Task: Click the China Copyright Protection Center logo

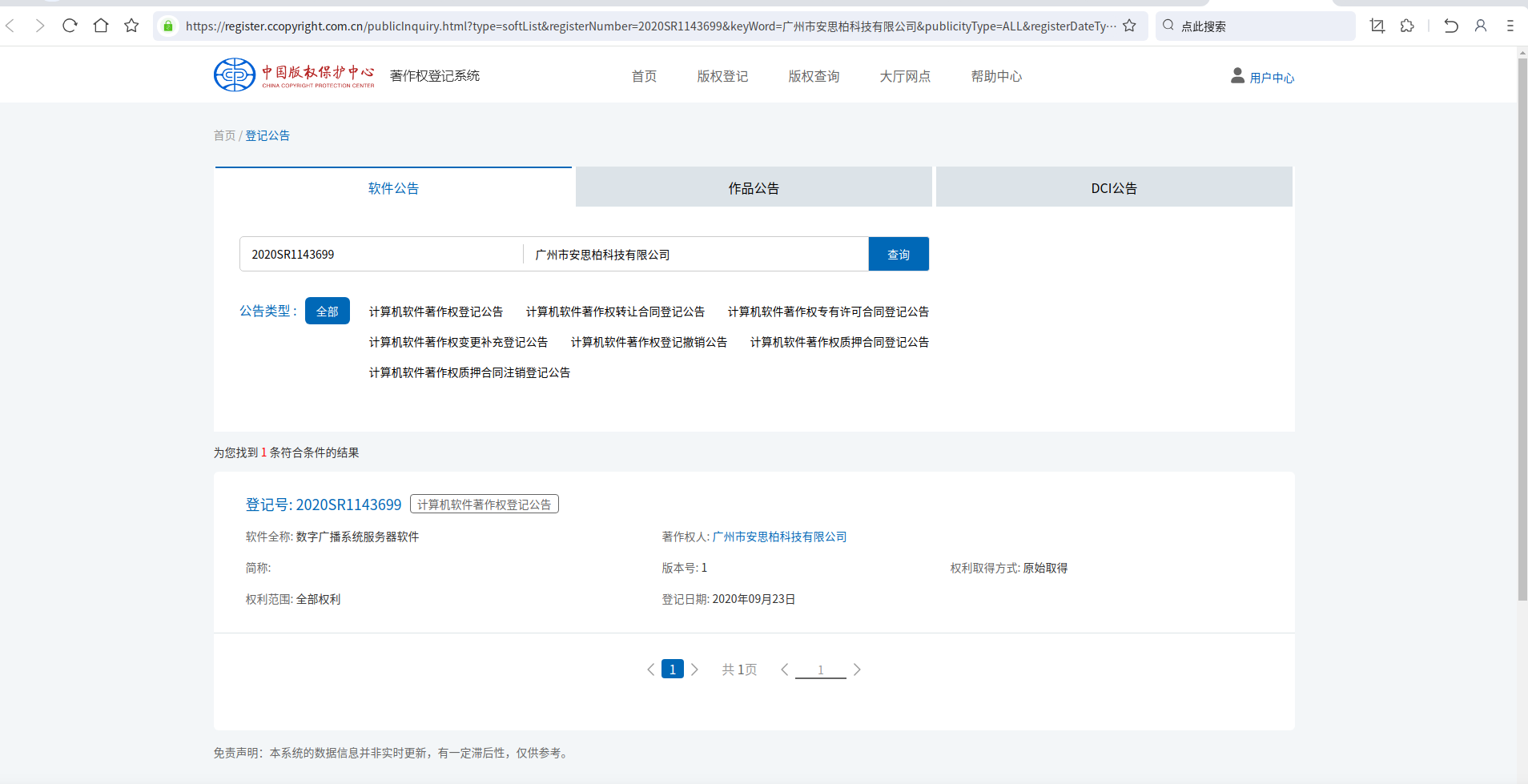Action: coord(294,74)
